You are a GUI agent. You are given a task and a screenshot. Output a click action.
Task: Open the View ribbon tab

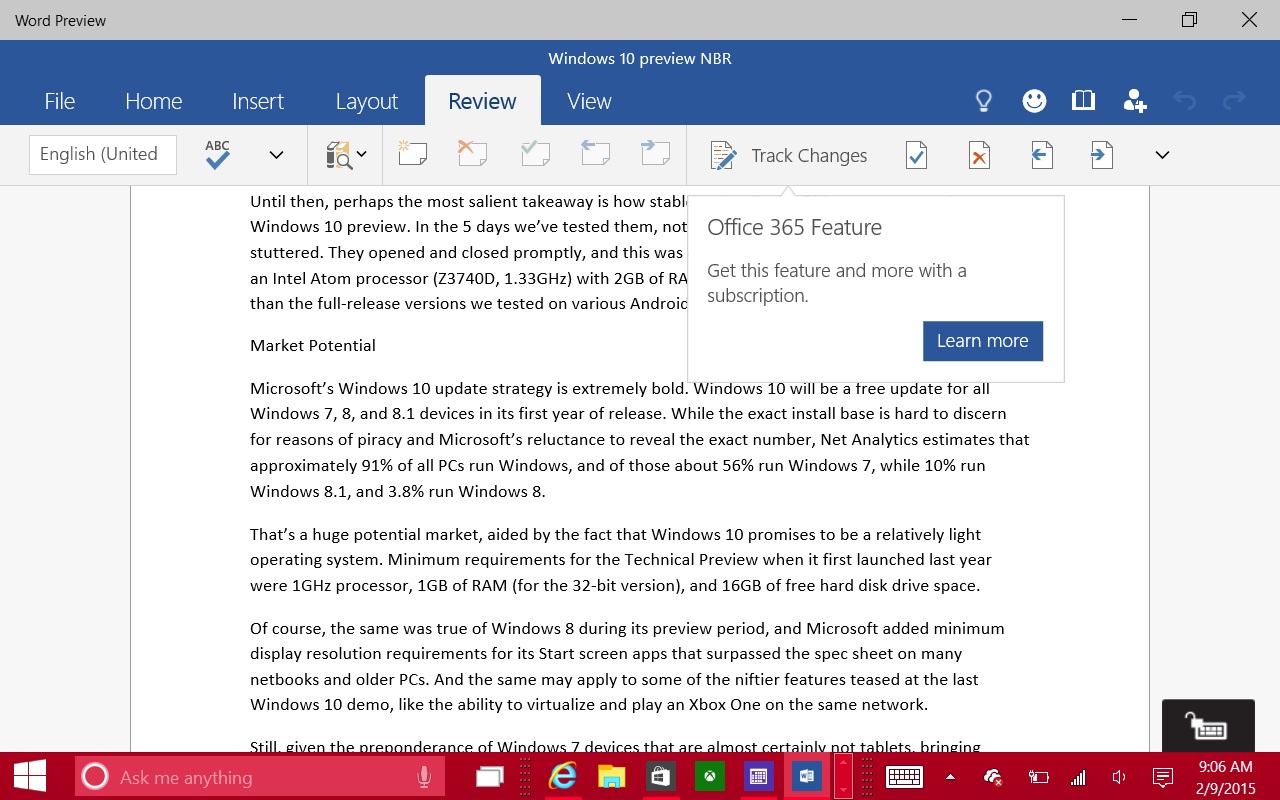[x=589, y=100]
